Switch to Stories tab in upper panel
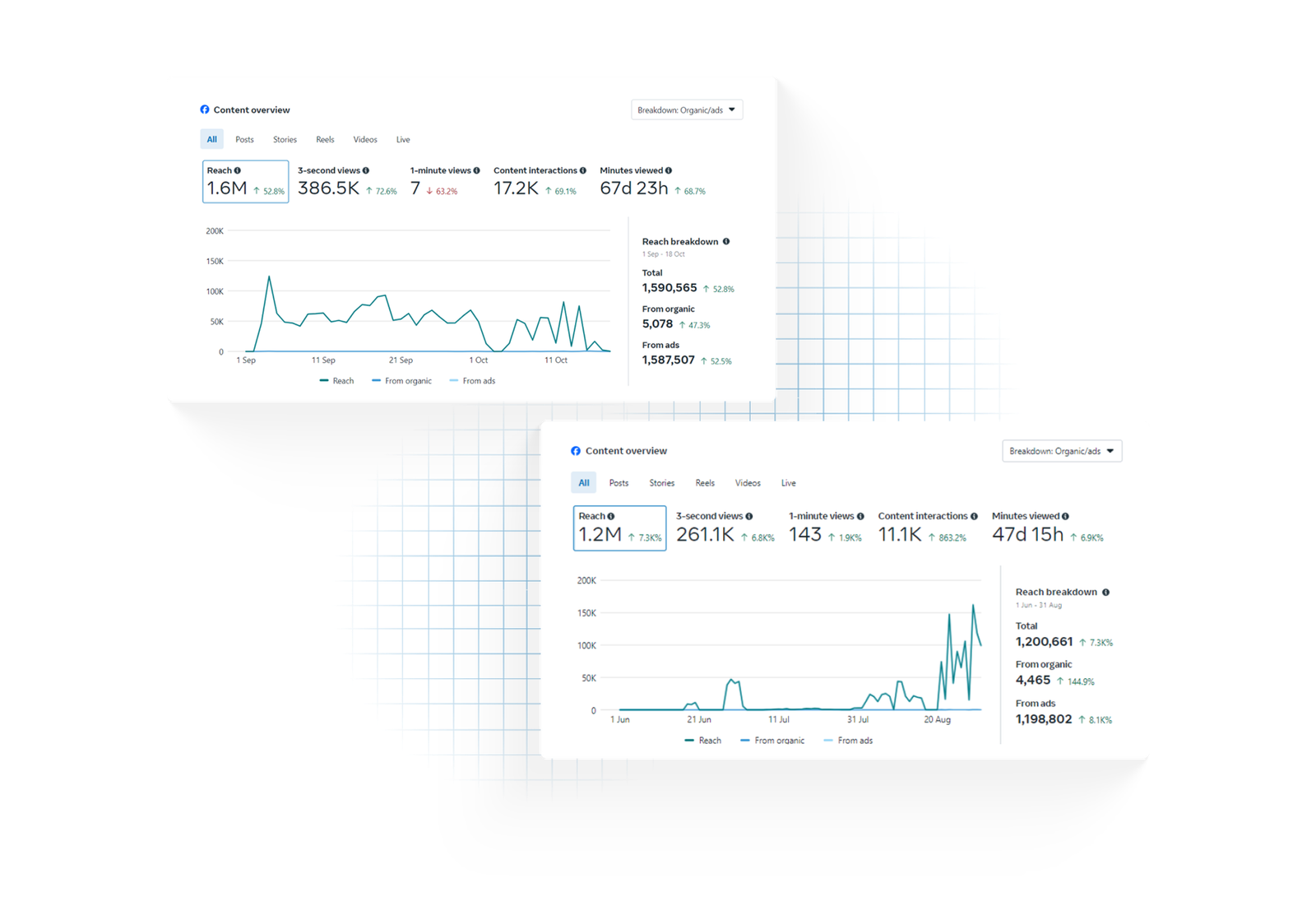This screenshot has height=897, width=1316. (x=285, y=139)
